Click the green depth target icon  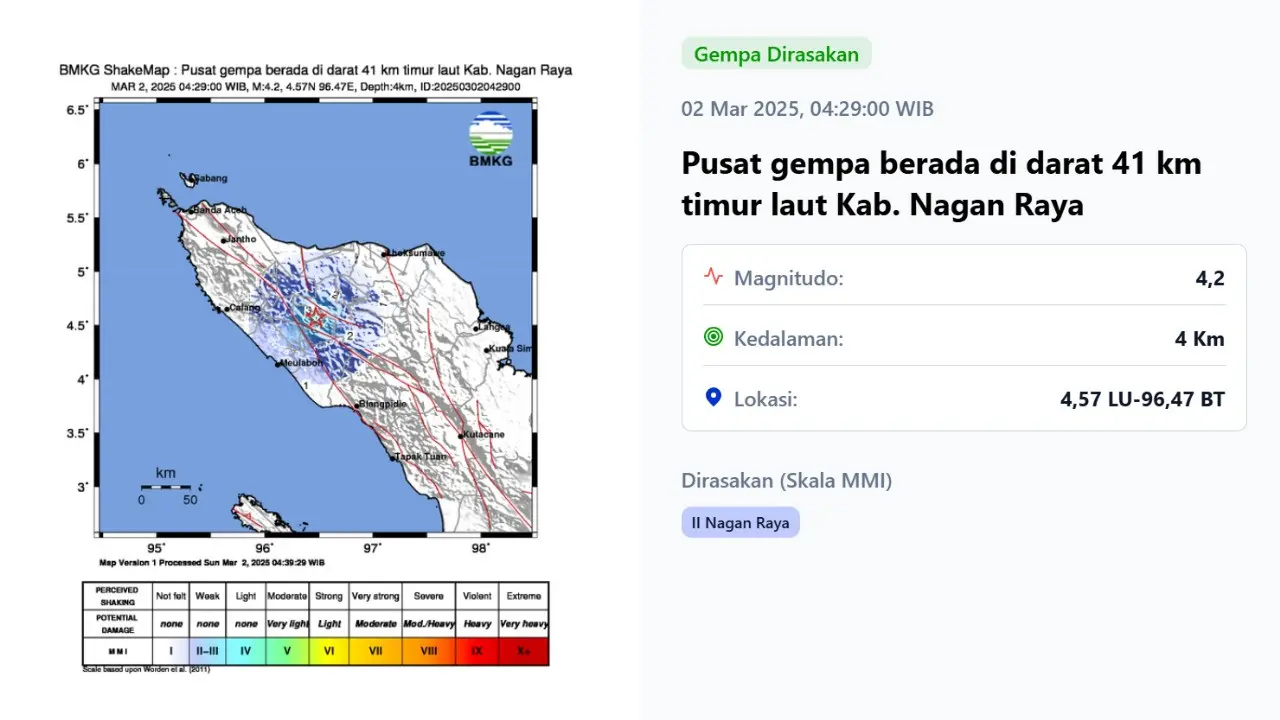tap(713, 338)
